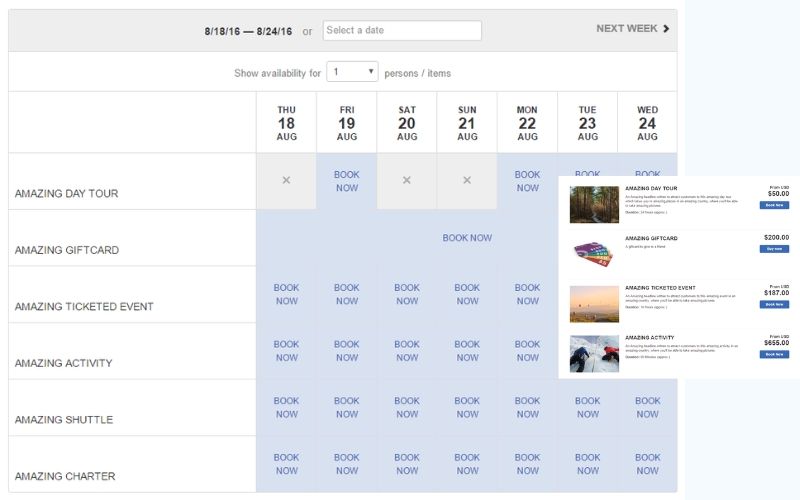The image size is (800, 500).
Task: Click unavailable X for Saturday Day Tour
Action: [407, 181]
